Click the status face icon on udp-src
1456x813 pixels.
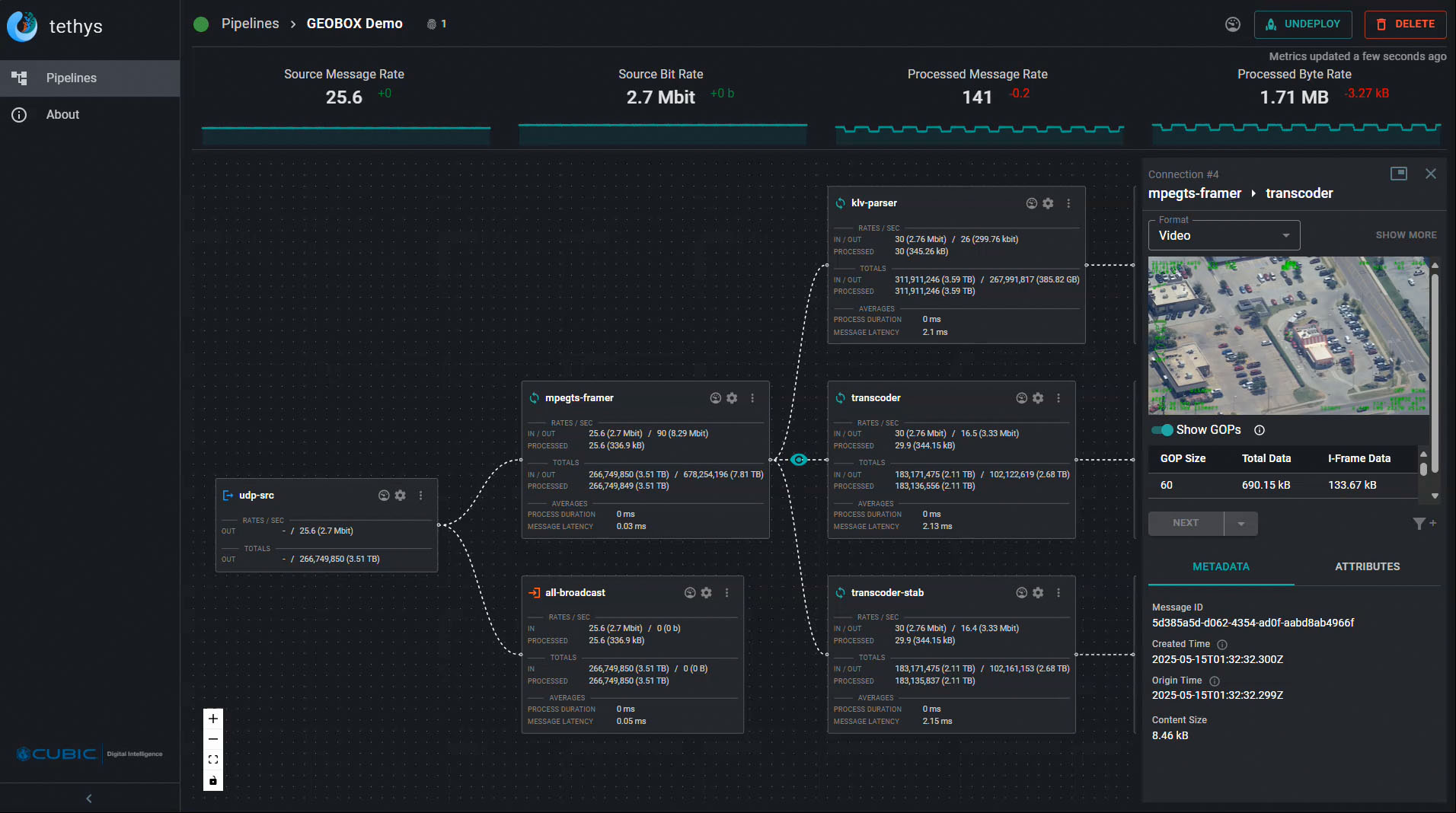click(384, 496)
